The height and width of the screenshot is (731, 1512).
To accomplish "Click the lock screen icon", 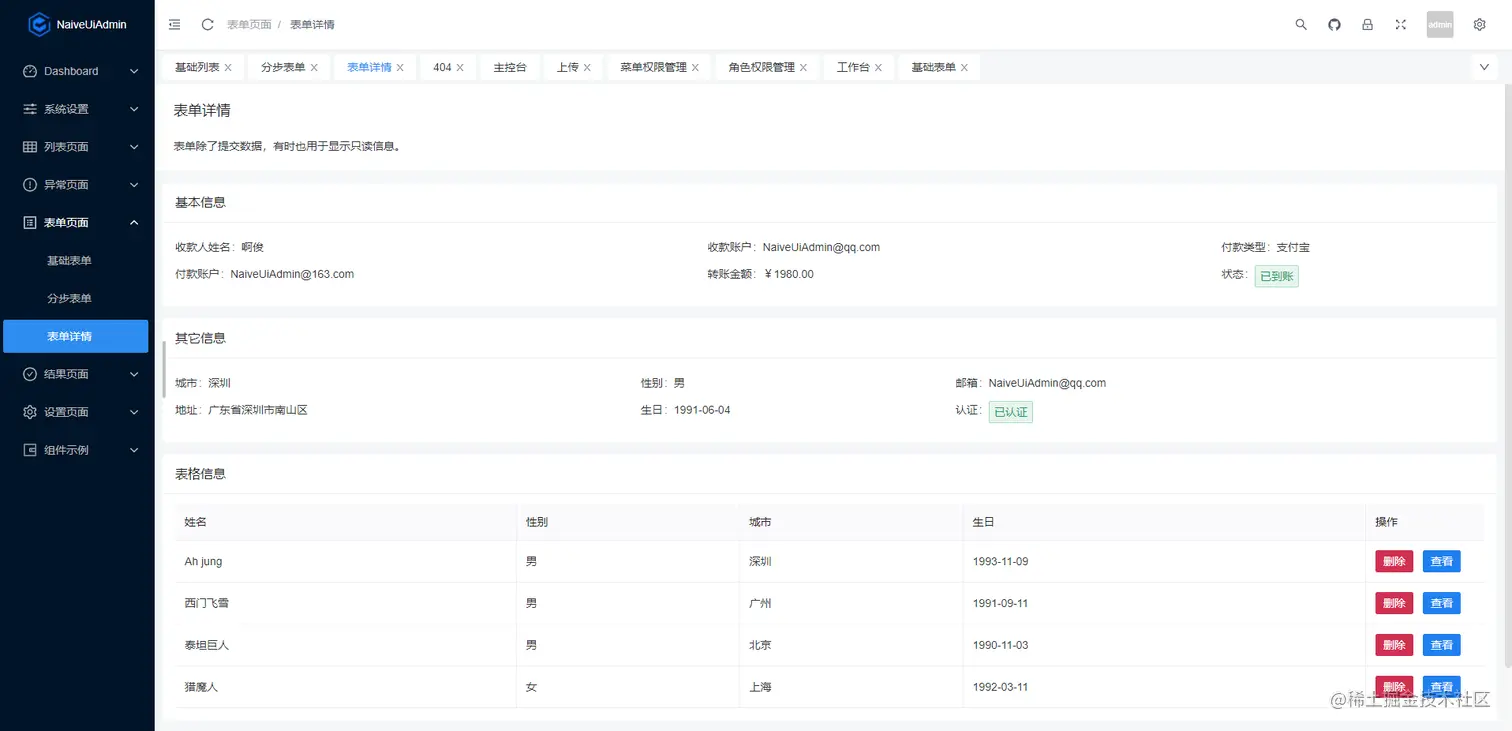I will tap(1367, 24).
